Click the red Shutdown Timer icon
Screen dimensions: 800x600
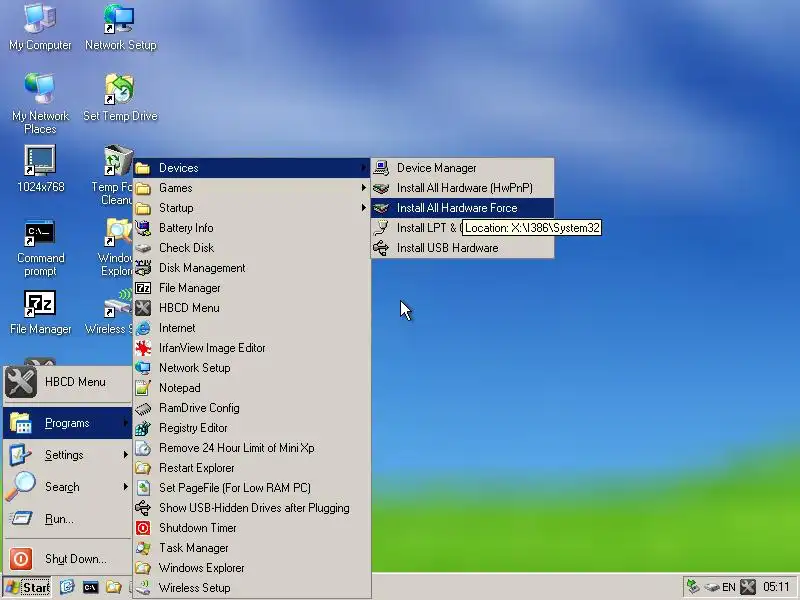pyautogui.click(x=143, y=528)
